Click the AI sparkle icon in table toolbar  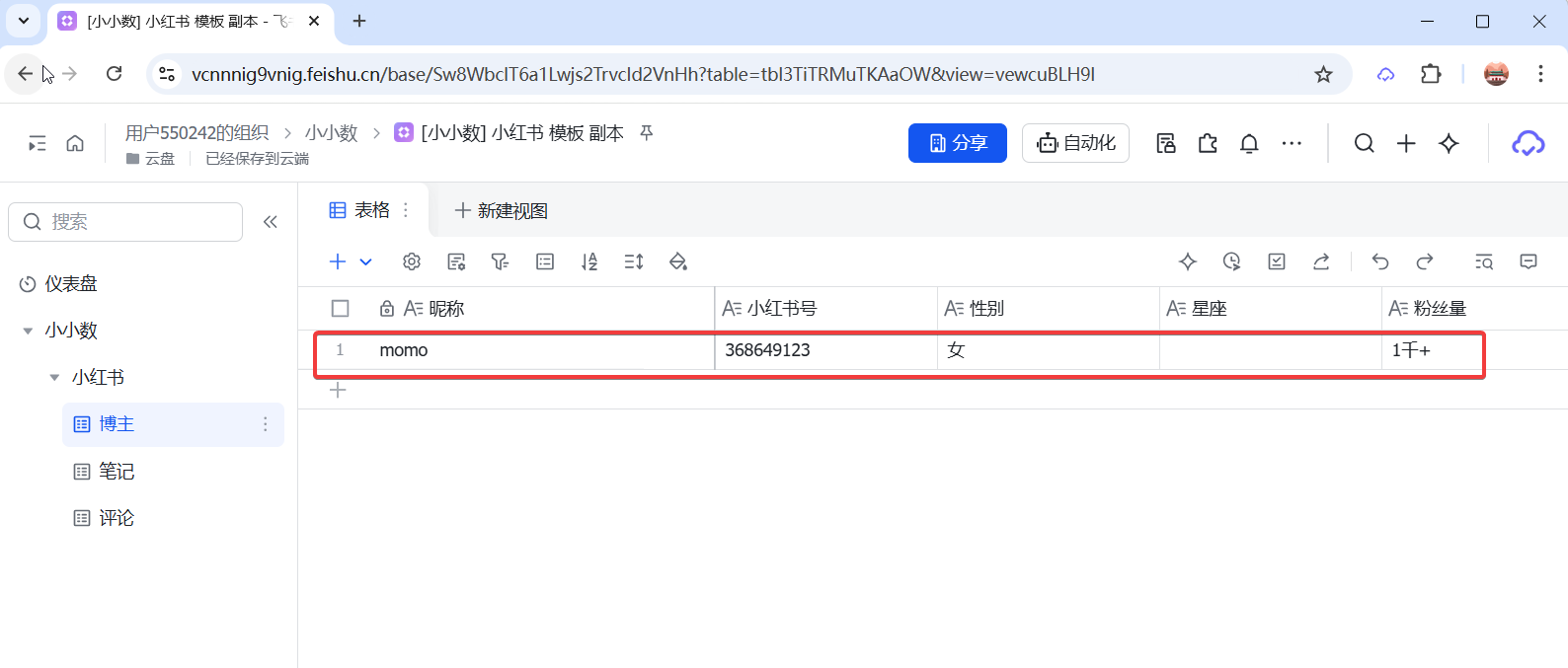1188,261
